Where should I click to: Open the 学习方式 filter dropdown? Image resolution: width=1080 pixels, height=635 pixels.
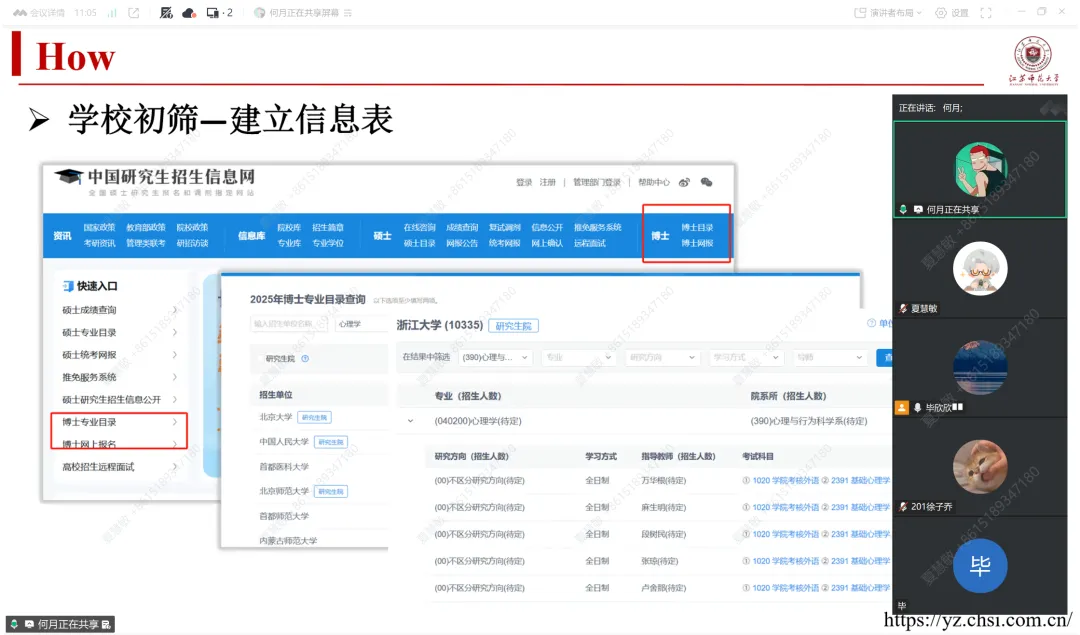745,357
